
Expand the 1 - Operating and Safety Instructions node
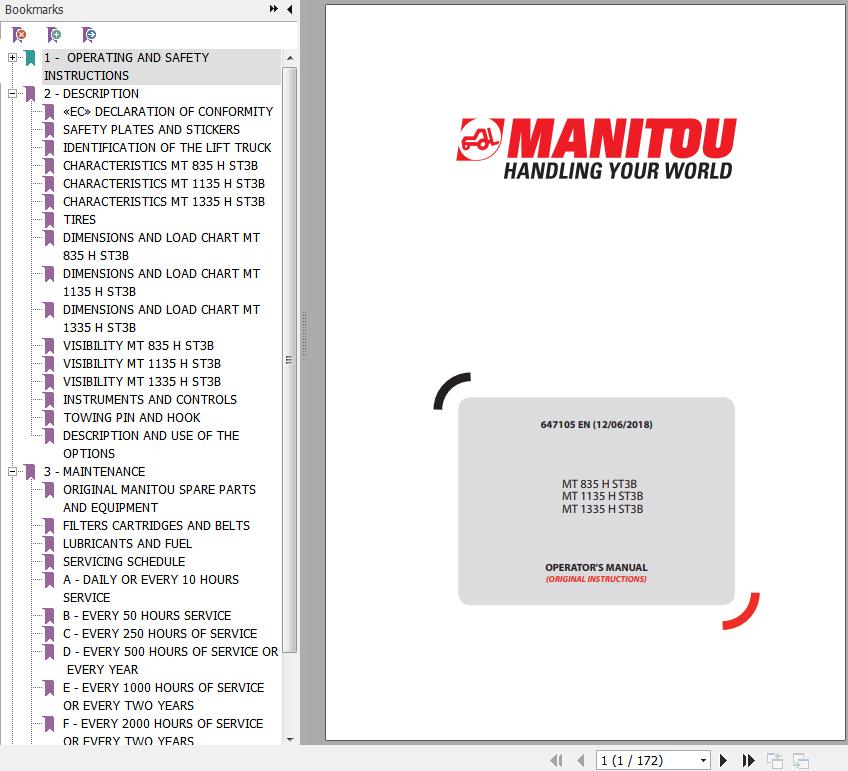coord(12,57)
